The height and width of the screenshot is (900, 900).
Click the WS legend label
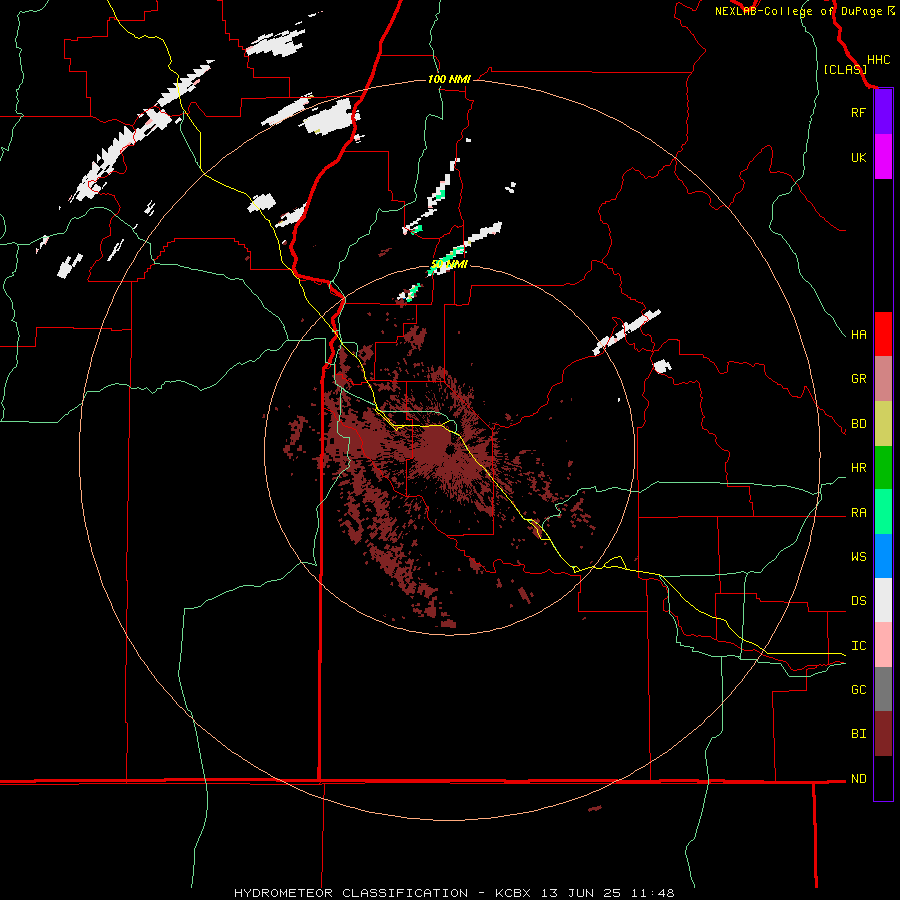pos(858,556)
